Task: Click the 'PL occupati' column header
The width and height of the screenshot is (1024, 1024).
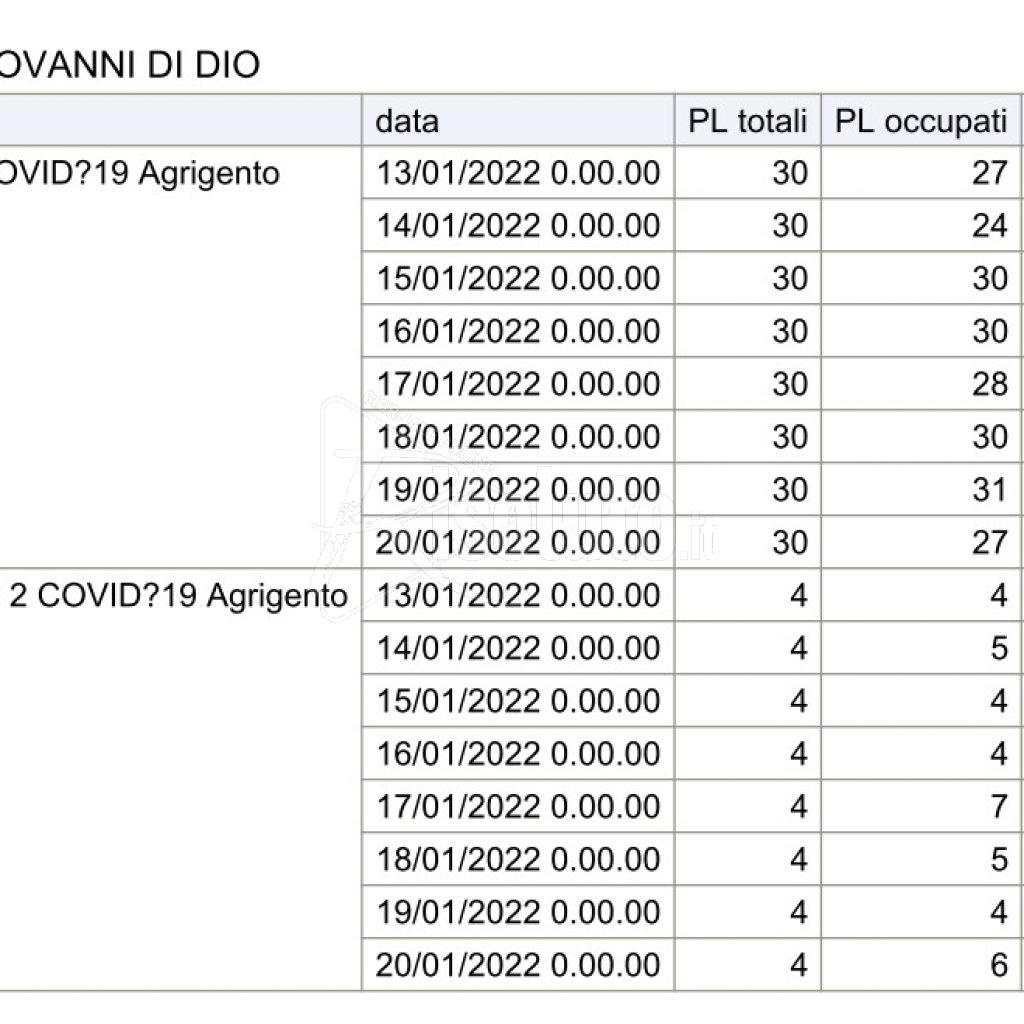Action: tap(921, 121)
